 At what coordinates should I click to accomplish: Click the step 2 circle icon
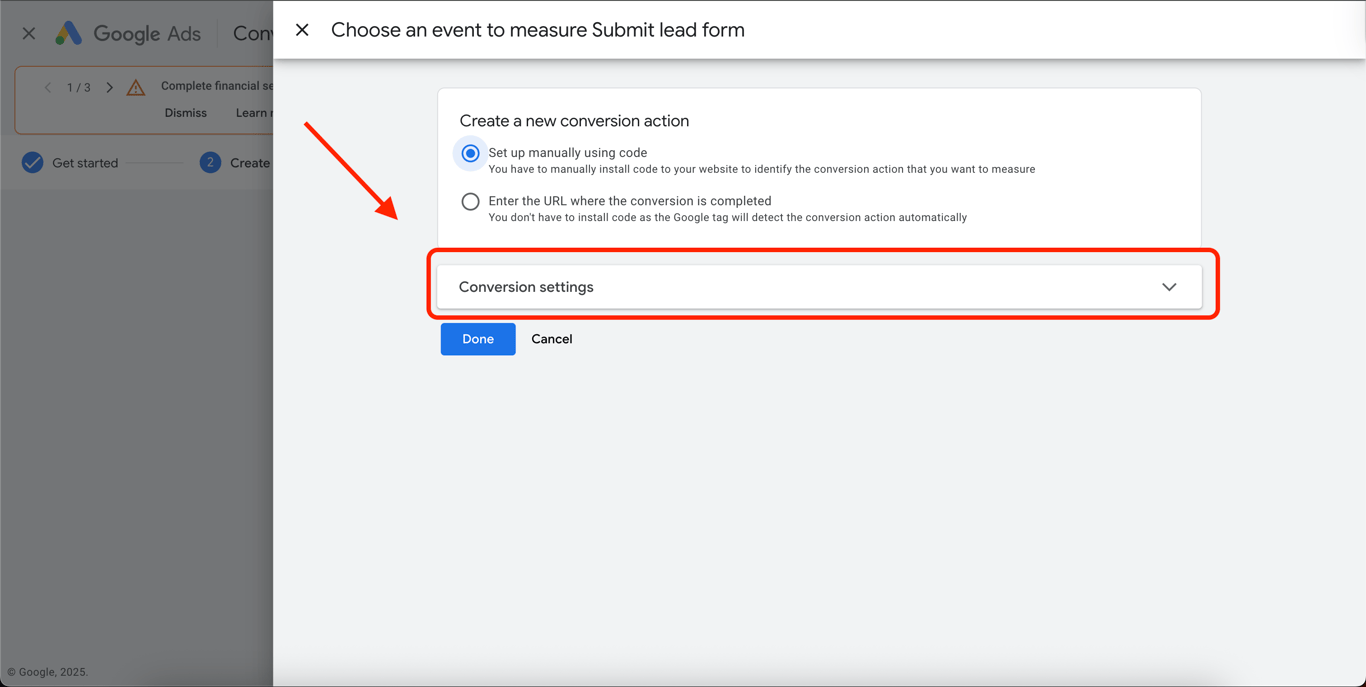[210, 163]
